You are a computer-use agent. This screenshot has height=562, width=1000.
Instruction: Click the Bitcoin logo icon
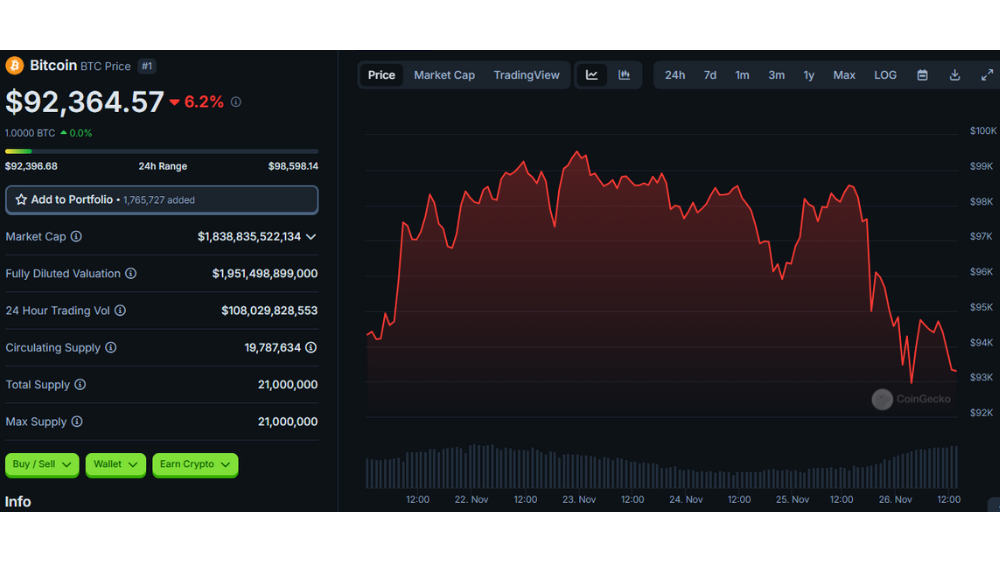[14, 65]
